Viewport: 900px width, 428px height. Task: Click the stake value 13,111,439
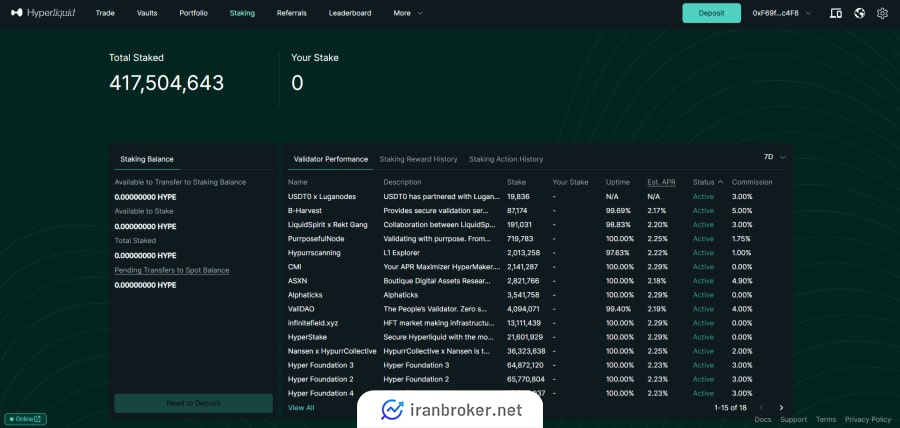(525, 323)
